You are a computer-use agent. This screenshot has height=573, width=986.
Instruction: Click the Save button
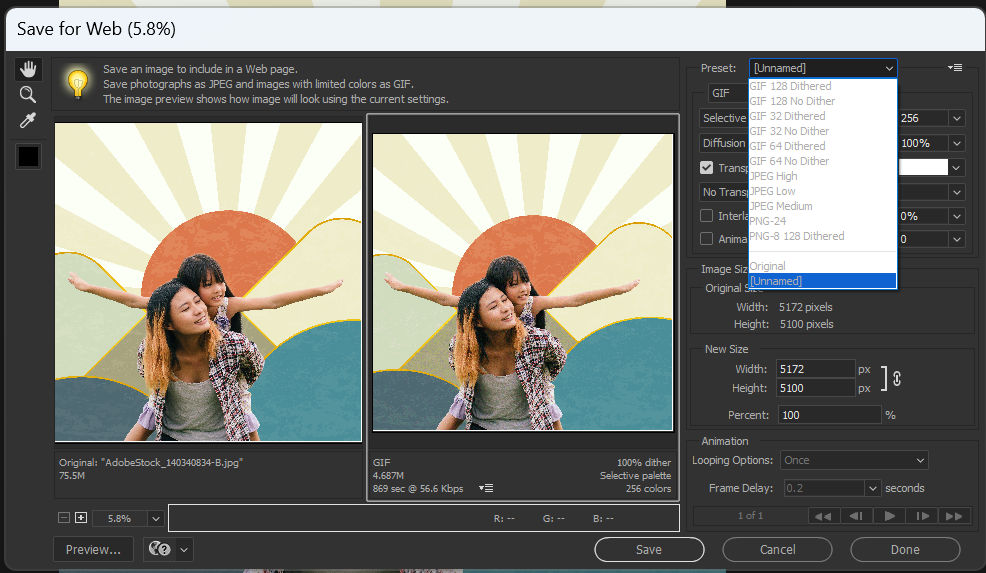coord(648,549)
